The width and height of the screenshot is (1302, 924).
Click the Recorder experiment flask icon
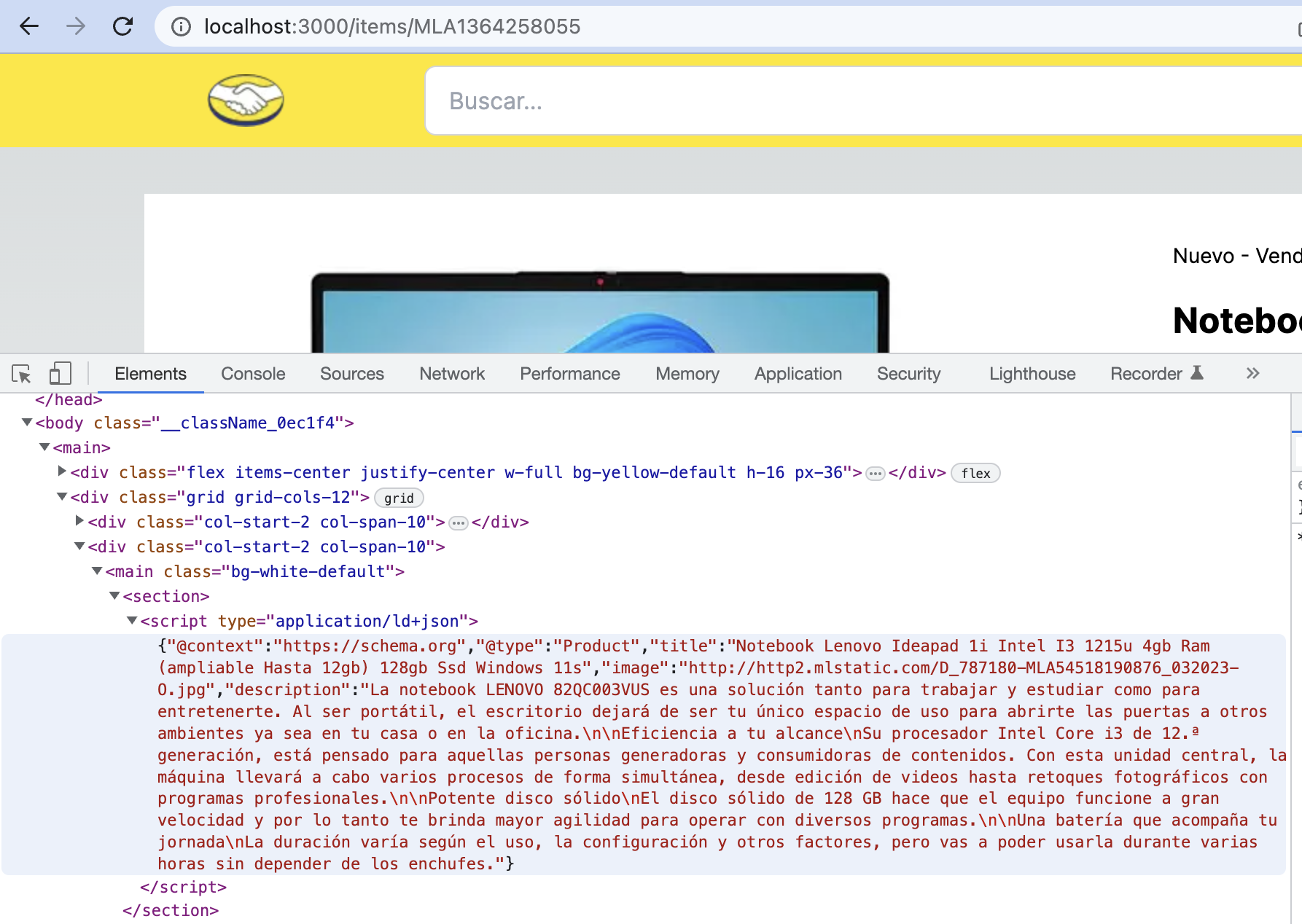1196,373
